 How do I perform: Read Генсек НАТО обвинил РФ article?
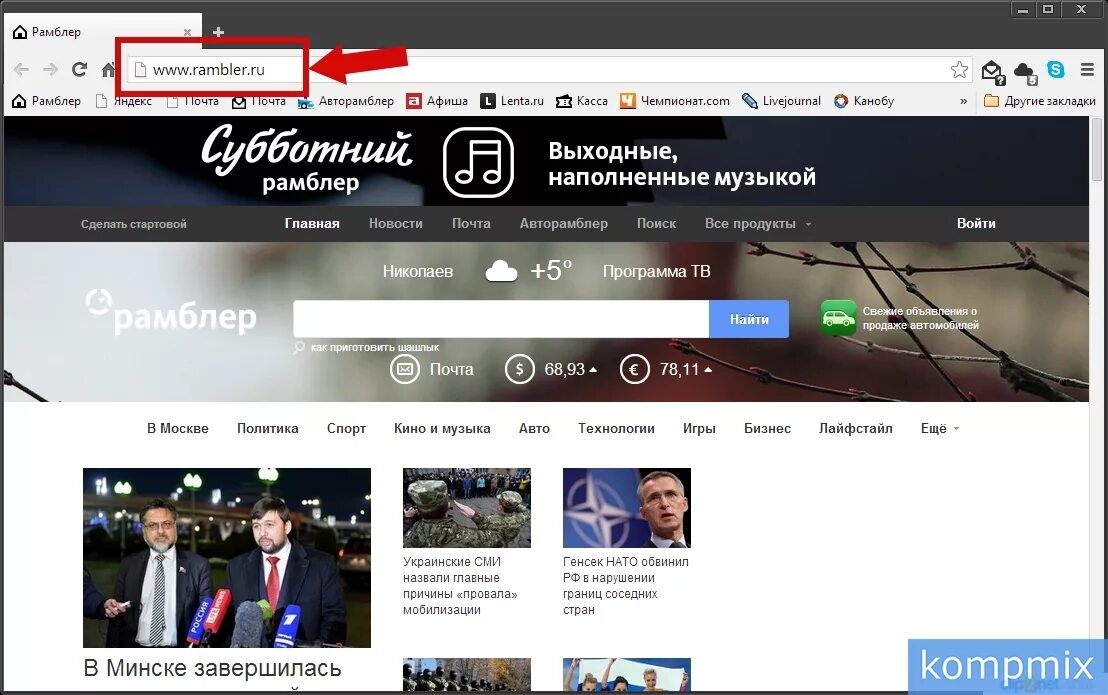625,586
